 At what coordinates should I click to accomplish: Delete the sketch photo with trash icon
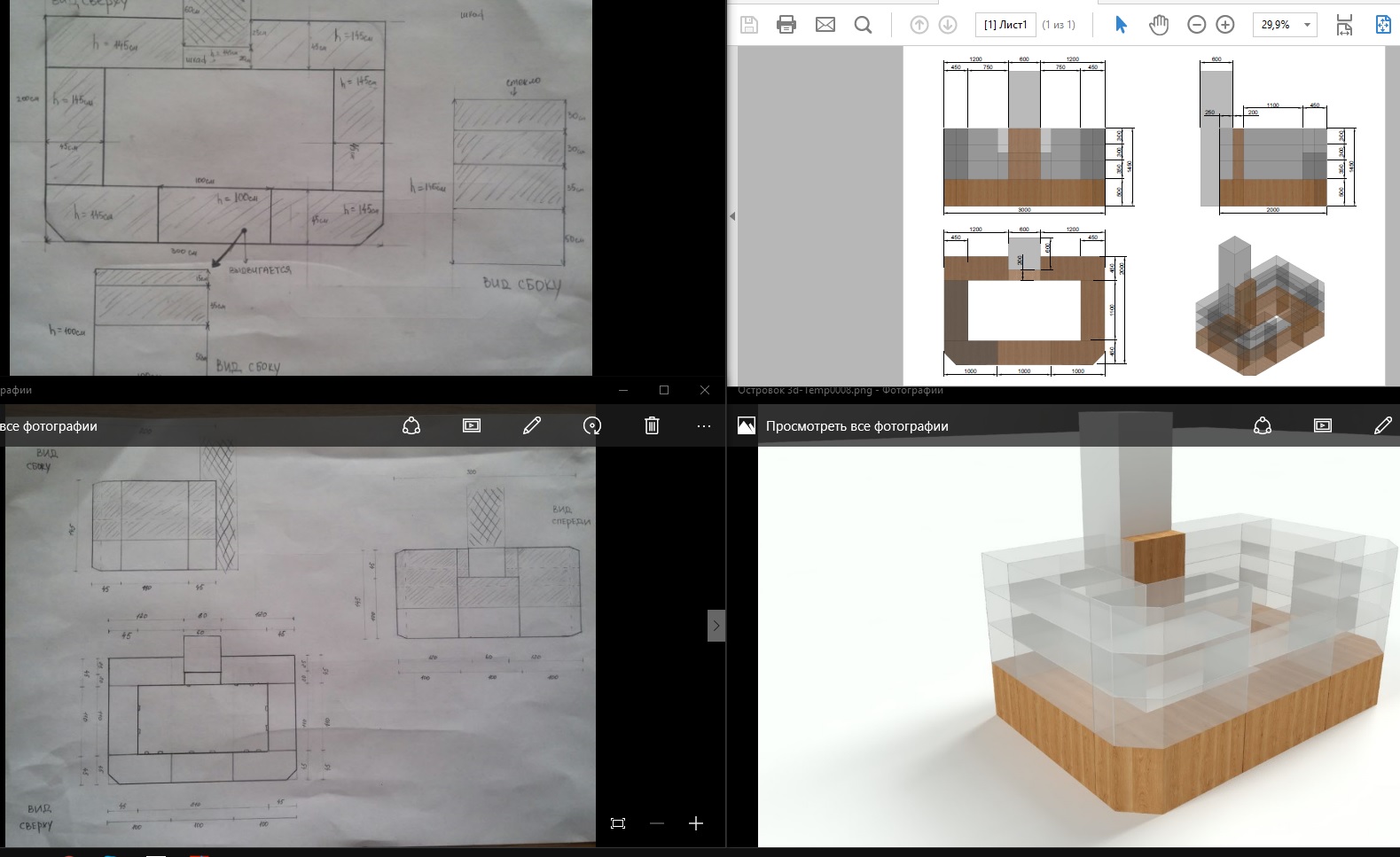point(652,425)
